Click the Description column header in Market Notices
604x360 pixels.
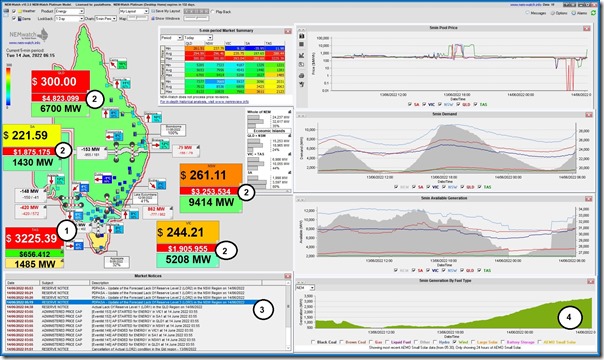[175, 283]
